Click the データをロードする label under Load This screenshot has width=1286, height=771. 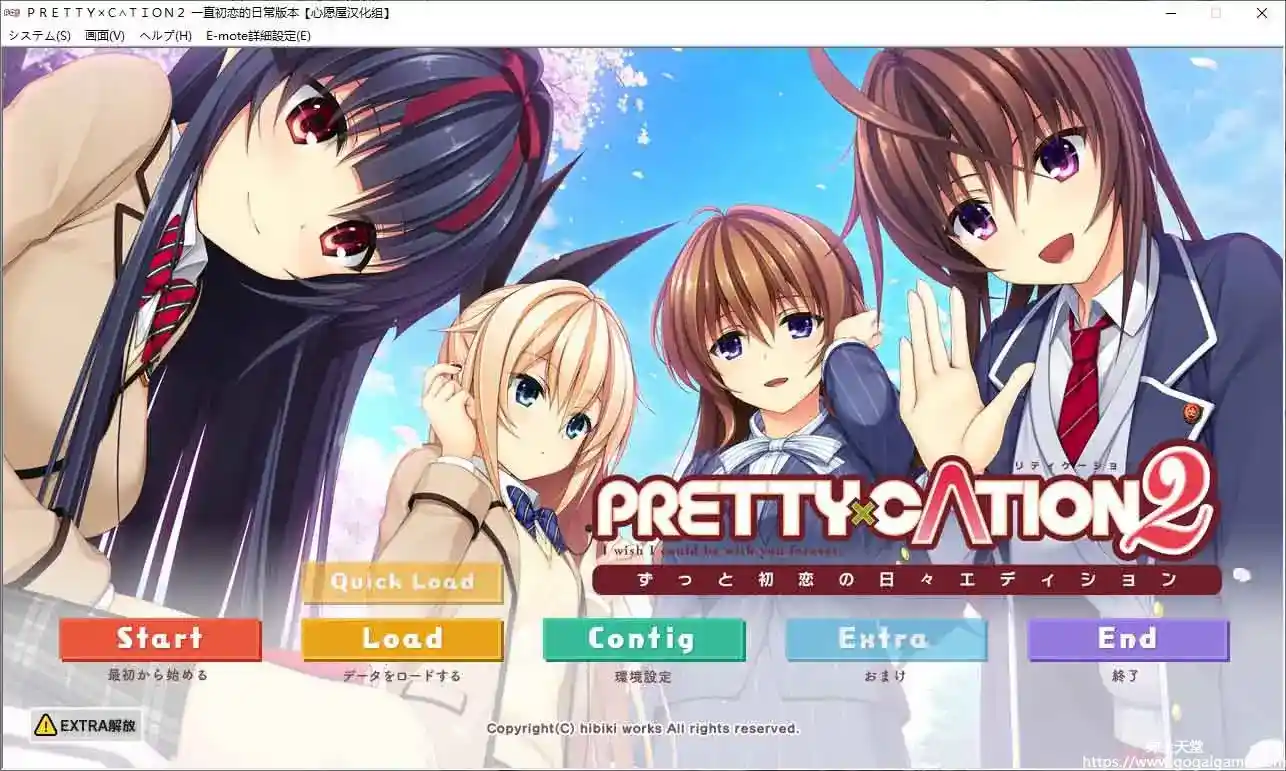pyautogui.click(x=402, y=676)
